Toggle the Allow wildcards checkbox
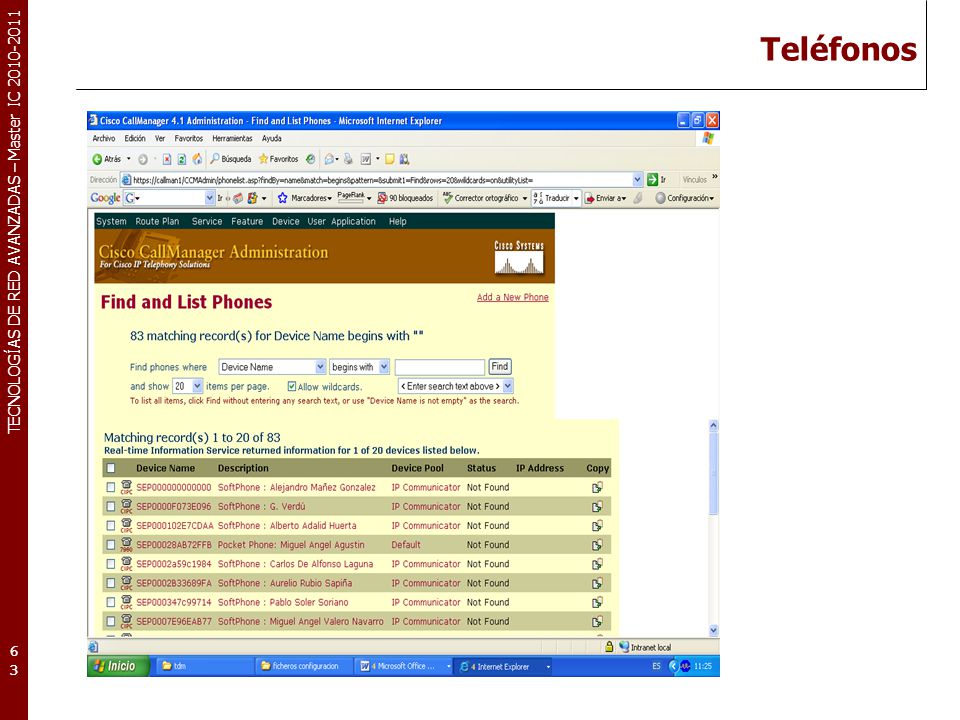The image size is (960, 720). 292,386
